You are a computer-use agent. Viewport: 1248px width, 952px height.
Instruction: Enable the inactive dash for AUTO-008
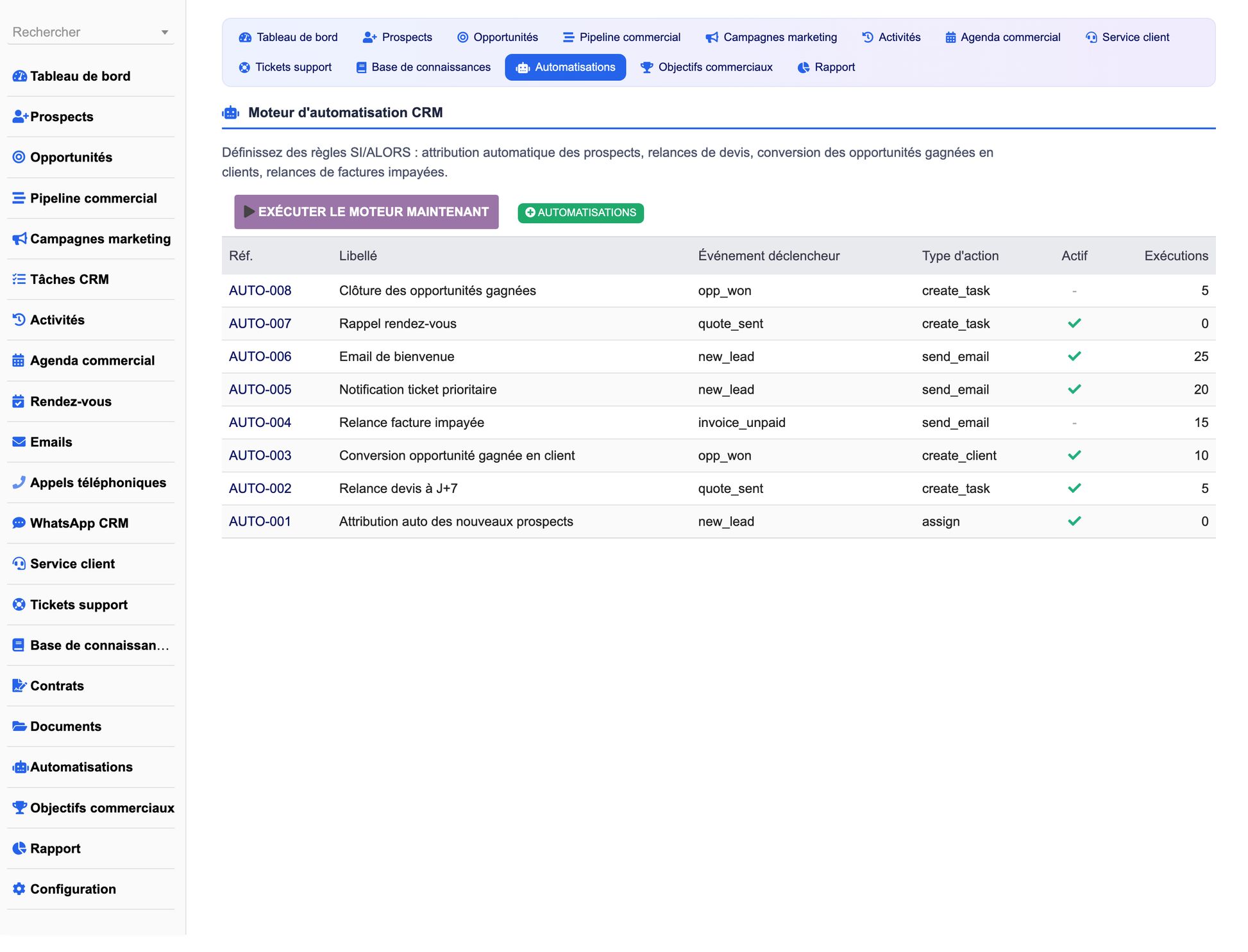click(x=1074, y=291)
